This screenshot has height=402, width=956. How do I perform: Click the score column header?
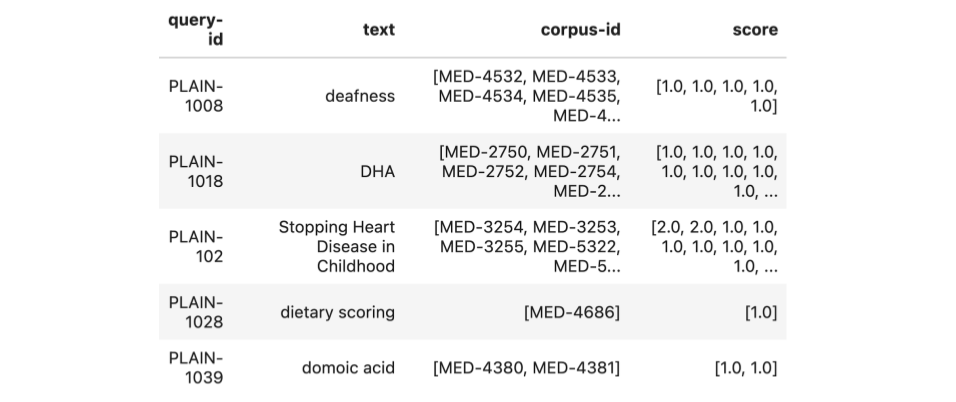(x=755, y=30)
